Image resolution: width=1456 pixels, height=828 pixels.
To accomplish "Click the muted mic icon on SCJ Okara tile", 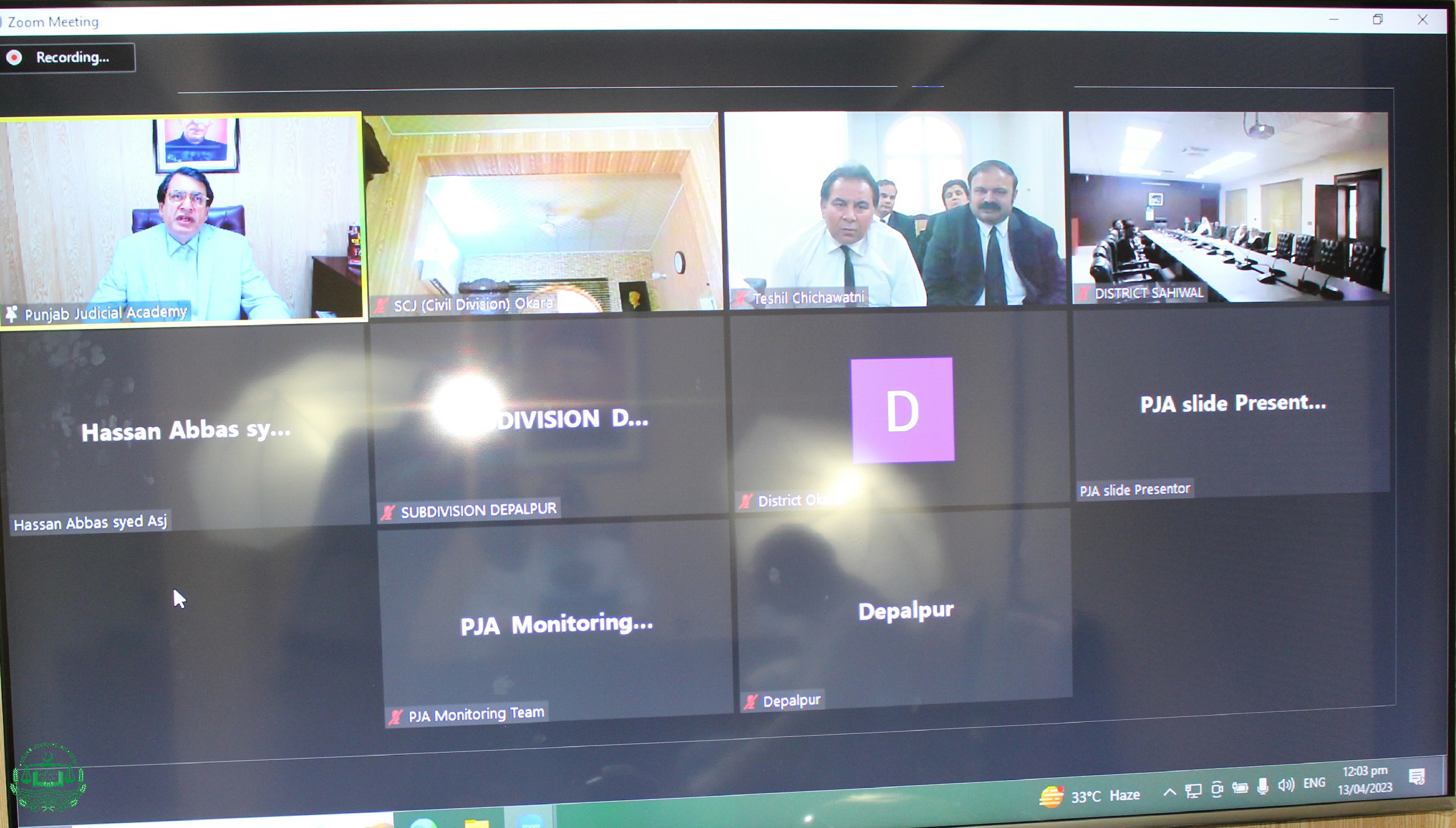I will pos(381,305).
